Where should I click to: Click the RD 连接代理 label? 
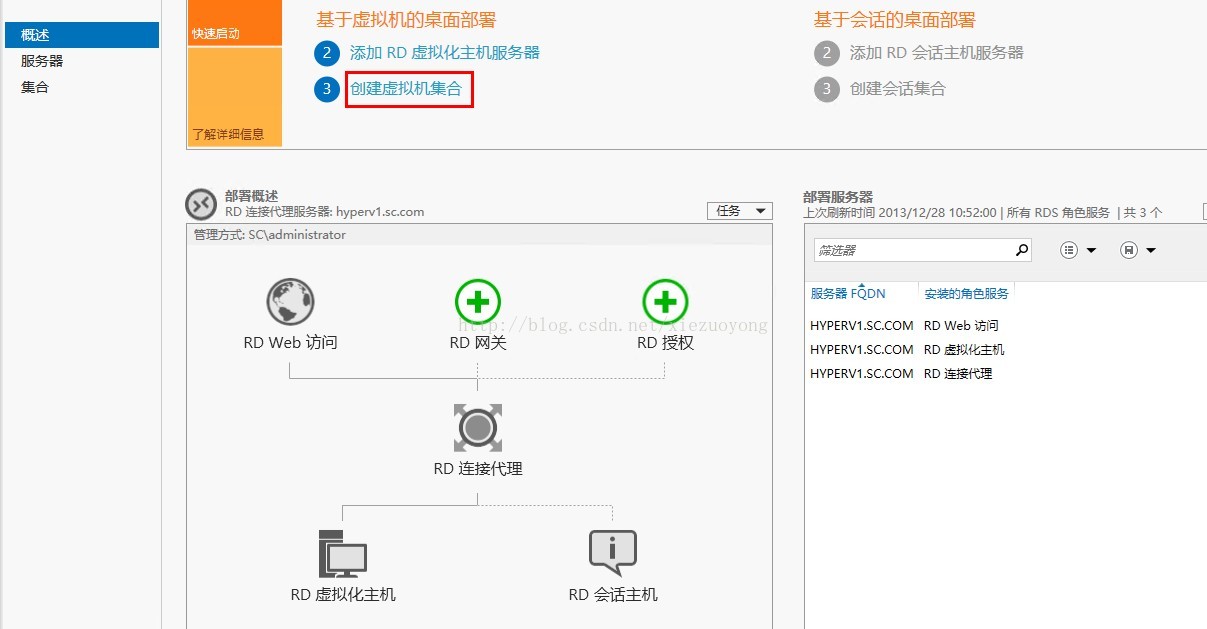(x=478, y=468)
